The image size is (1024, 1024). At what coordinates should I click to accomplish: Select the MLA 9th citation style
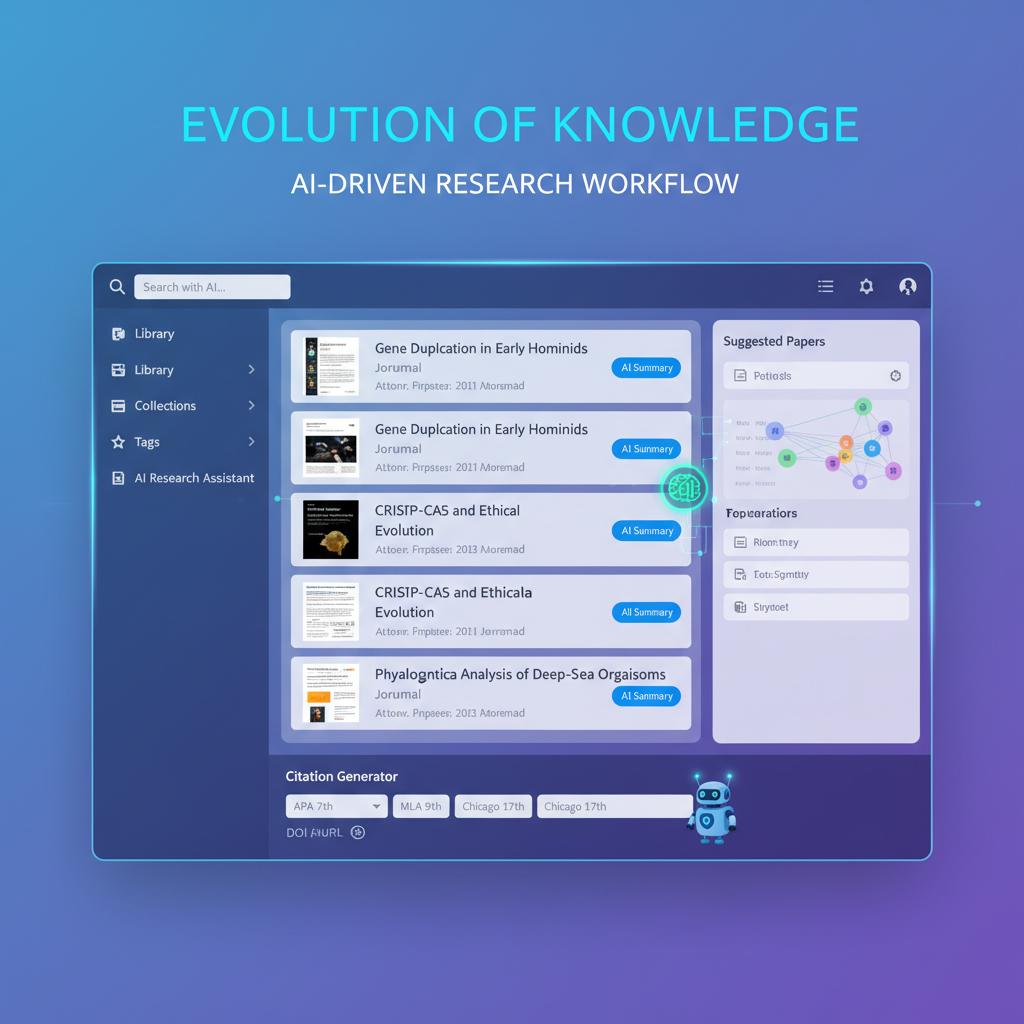[421, 806]
